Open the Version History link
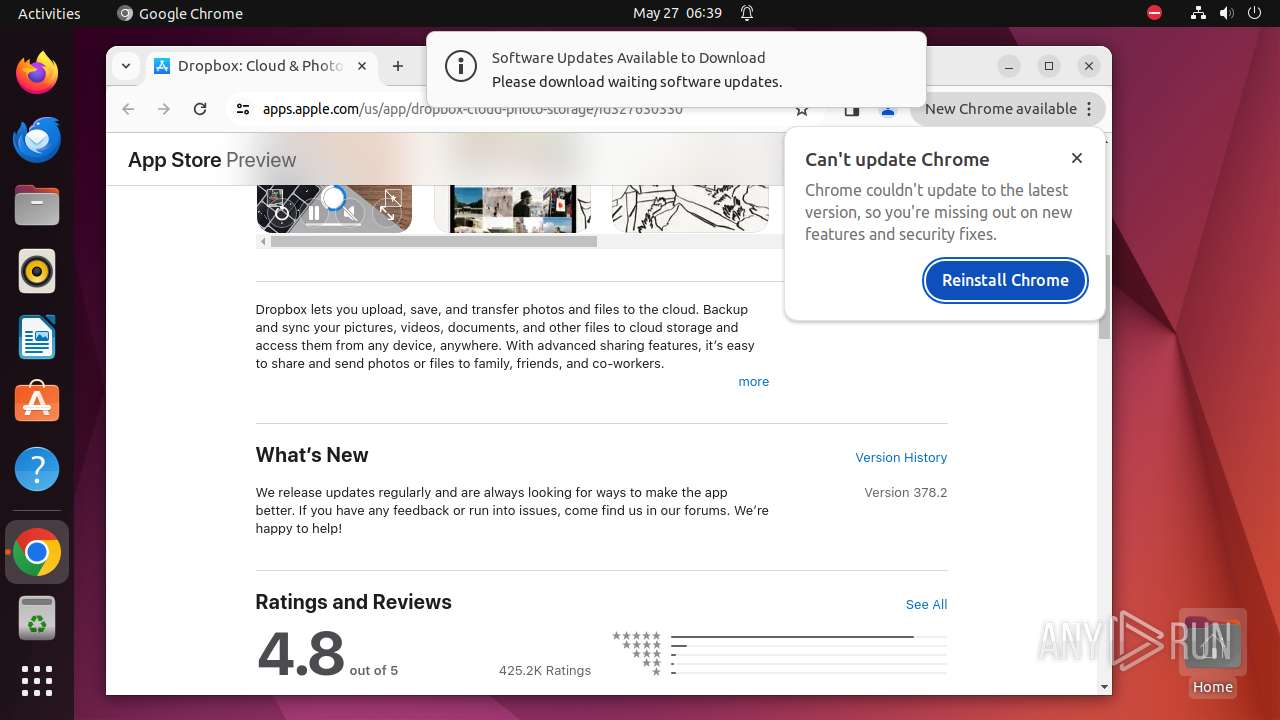1280x720 pixels. 901,457
